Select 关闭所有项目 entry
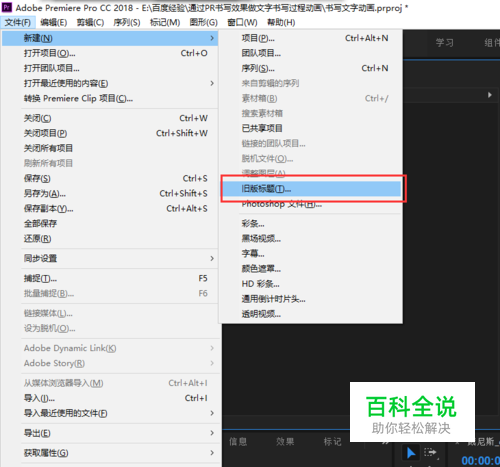This screenshot has height=467, width=500. pyautogui.click(x=110, y=148)
